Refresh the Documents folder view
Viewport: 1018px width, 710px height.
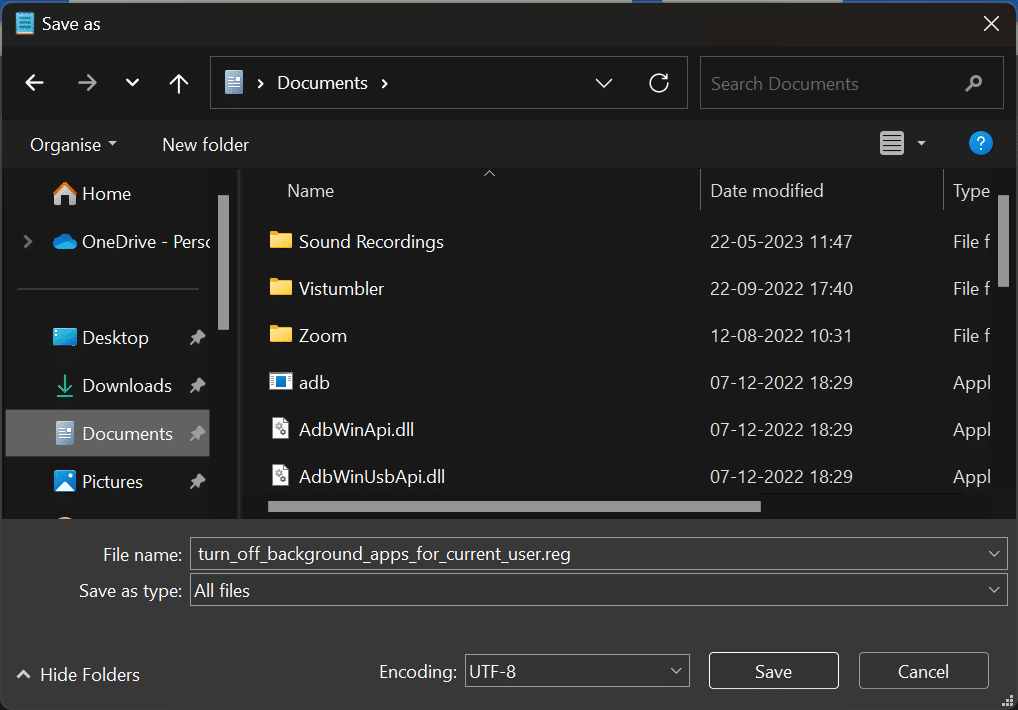pyautogui.click(x=659, y=83)
